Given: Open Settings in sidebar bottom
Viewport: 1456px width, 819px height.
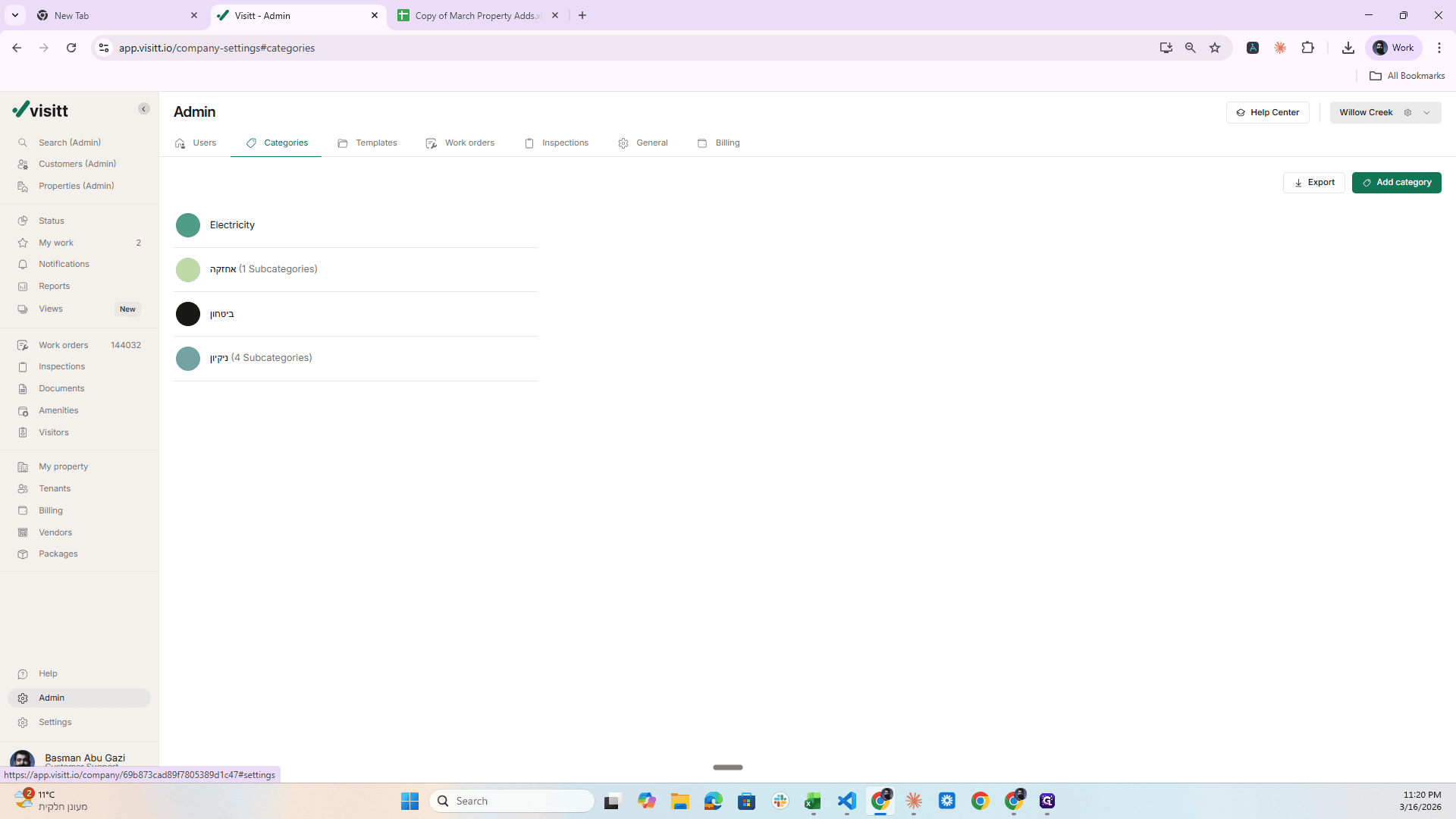Looking at the screenshot, I should (x=55, y=722).
